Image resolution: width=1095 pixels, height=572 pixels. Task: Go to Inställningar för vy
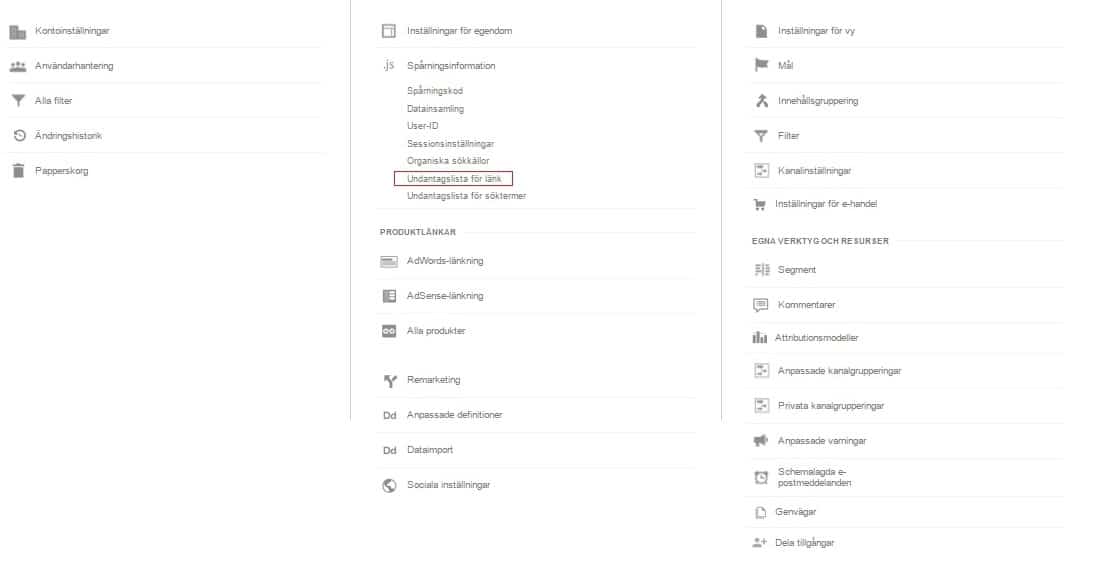pyautogui.click(x=816, y=31)
